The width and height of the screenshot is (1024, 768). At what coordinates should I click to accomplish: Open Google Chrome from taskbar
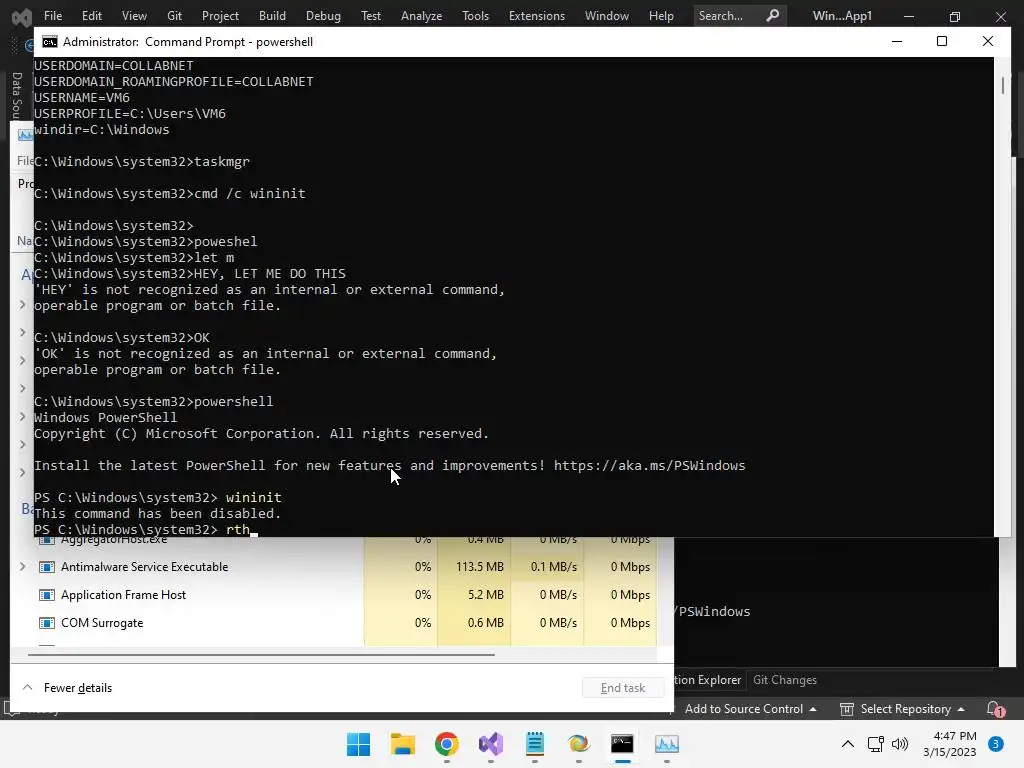[x=447, y=744]
